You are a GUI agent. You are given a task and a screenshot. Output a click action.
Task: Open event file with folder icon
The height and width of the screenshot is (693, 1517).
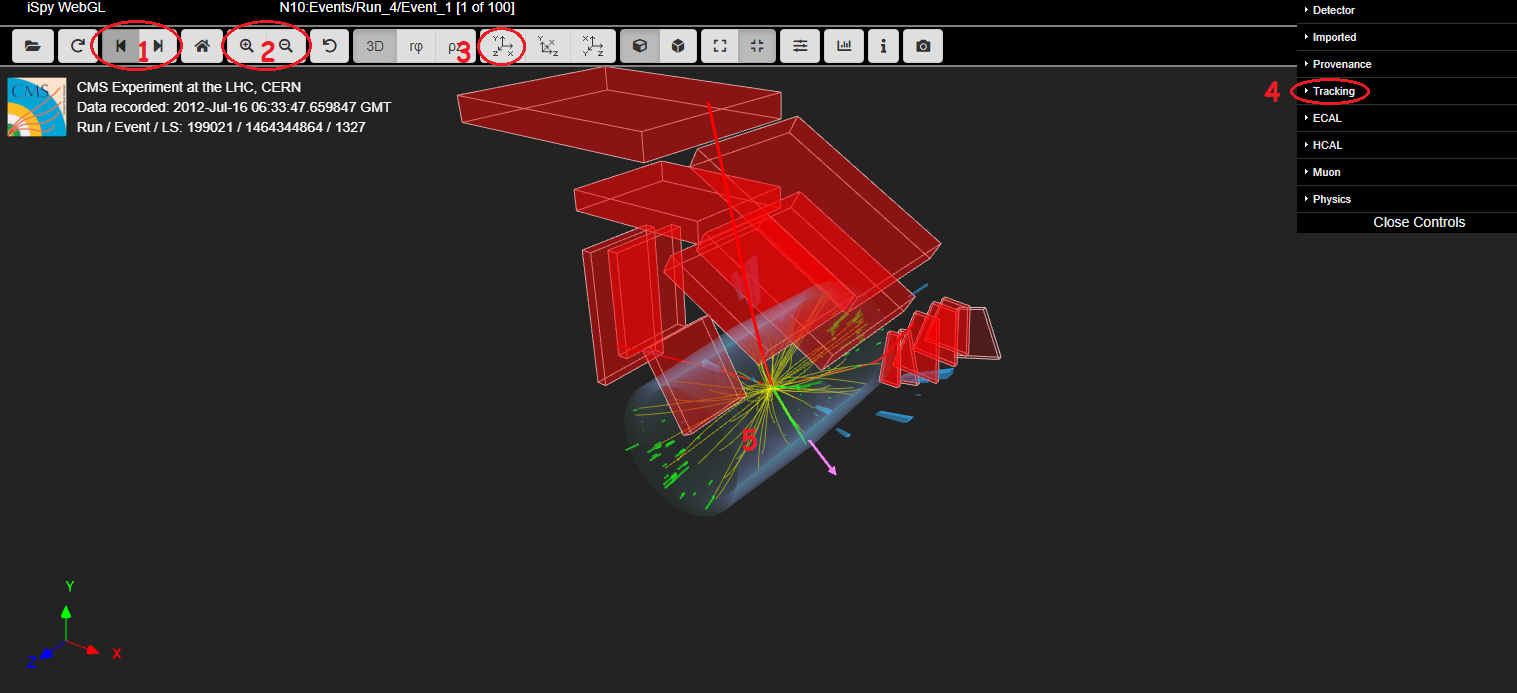[x=32, y=46]
